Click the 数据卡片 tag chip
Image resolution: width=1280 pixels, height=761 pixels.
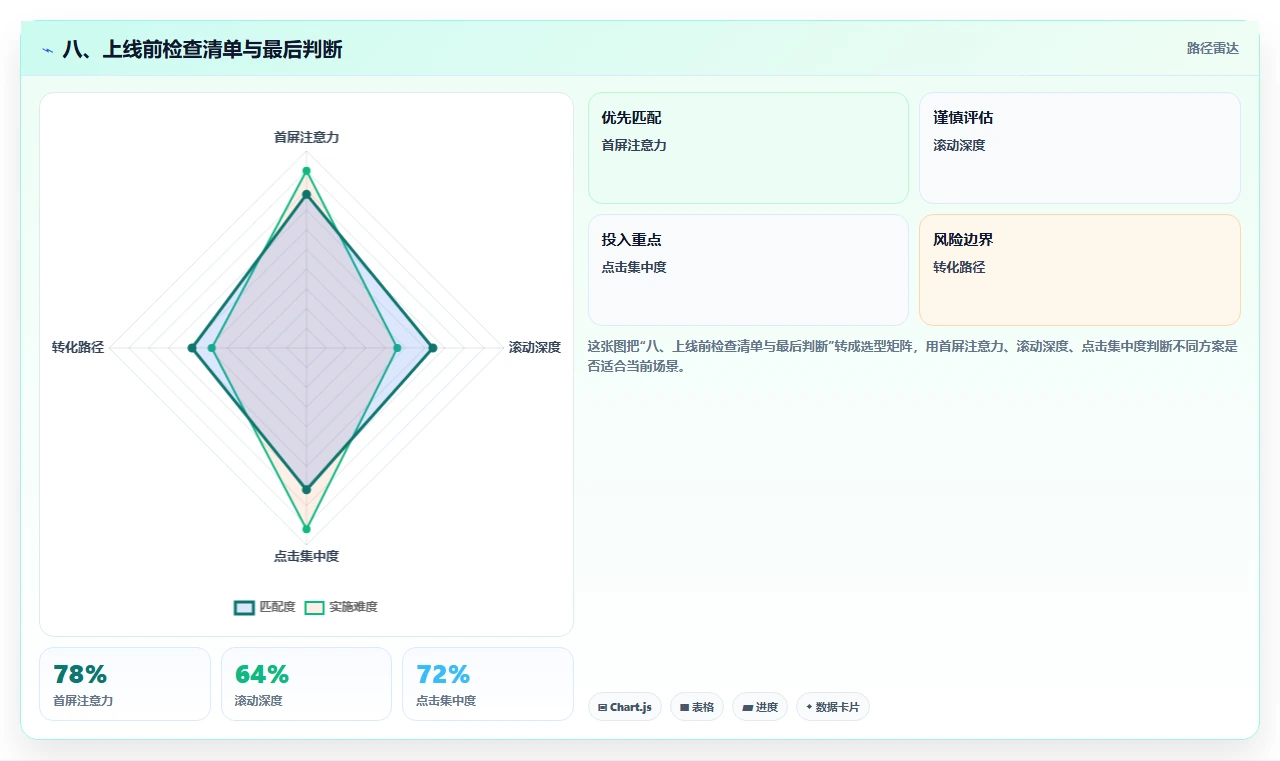[x=833, y=707]
